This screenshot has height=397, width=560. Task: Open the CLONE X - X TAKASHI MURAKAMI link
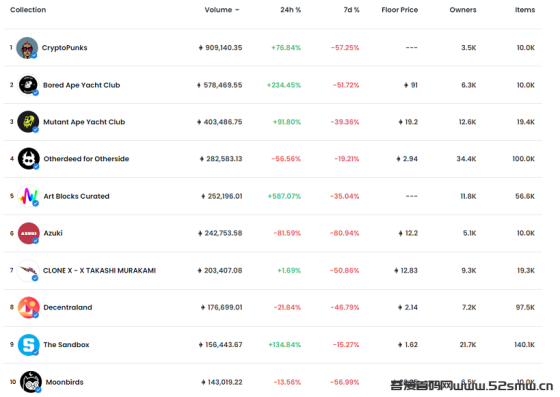(99, 270)
